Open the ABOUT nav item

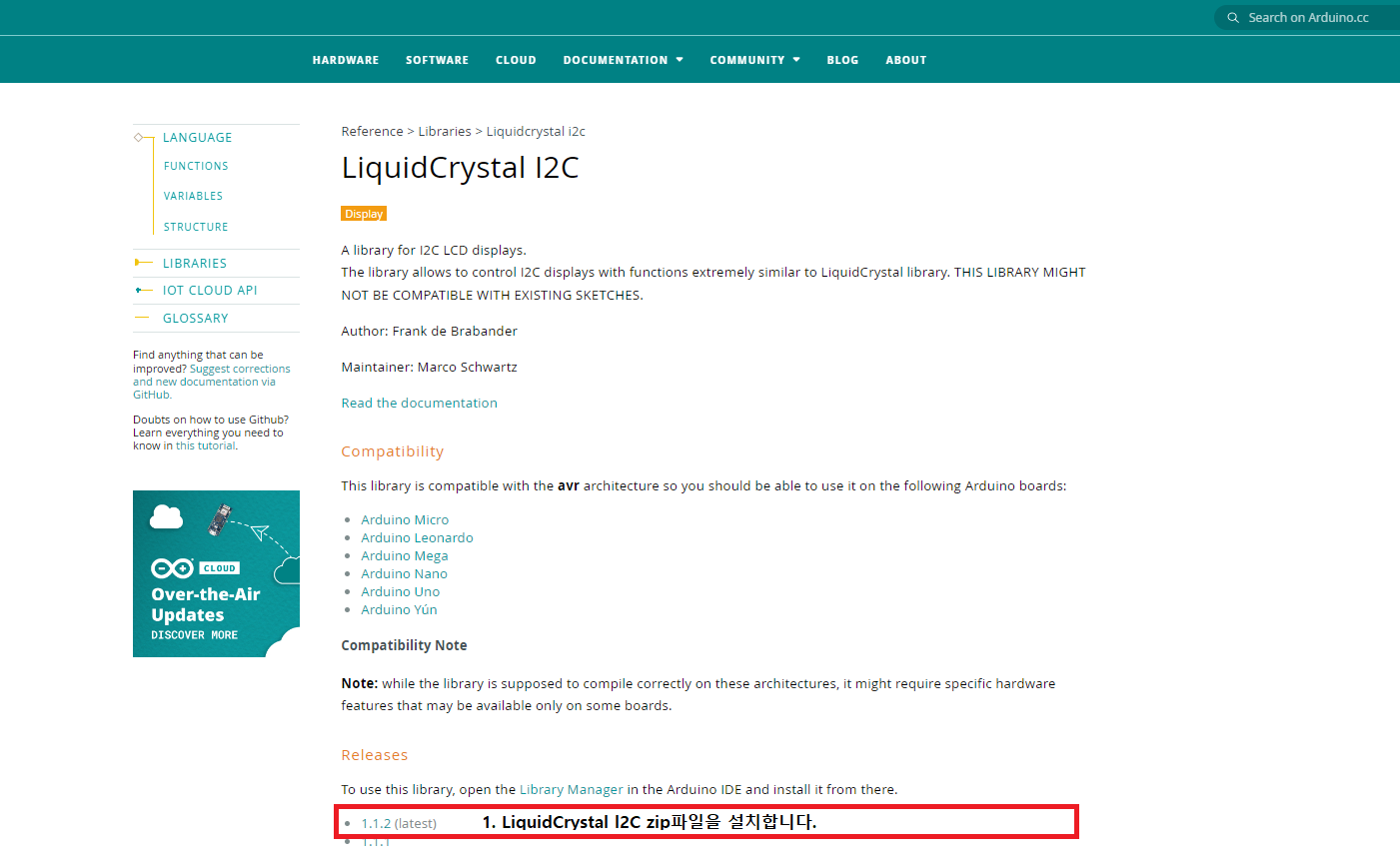point(906,60)
